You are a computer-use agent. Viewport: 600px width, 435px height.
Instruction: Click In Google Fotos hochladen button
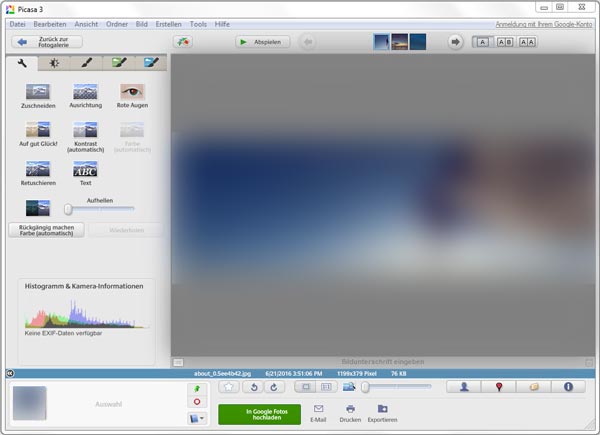pyautogui.click(x=259, y=414)
